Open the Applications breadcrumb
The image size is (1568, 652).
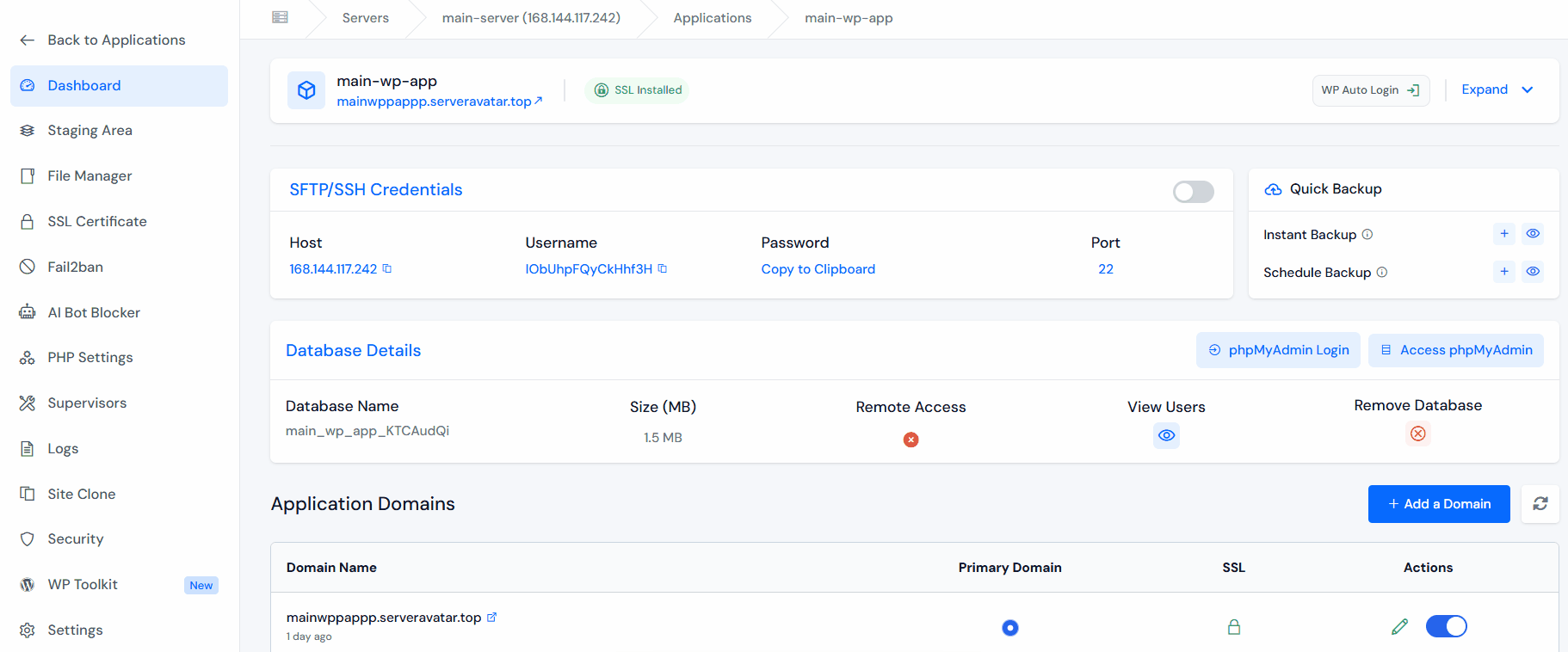coord(713,18)
